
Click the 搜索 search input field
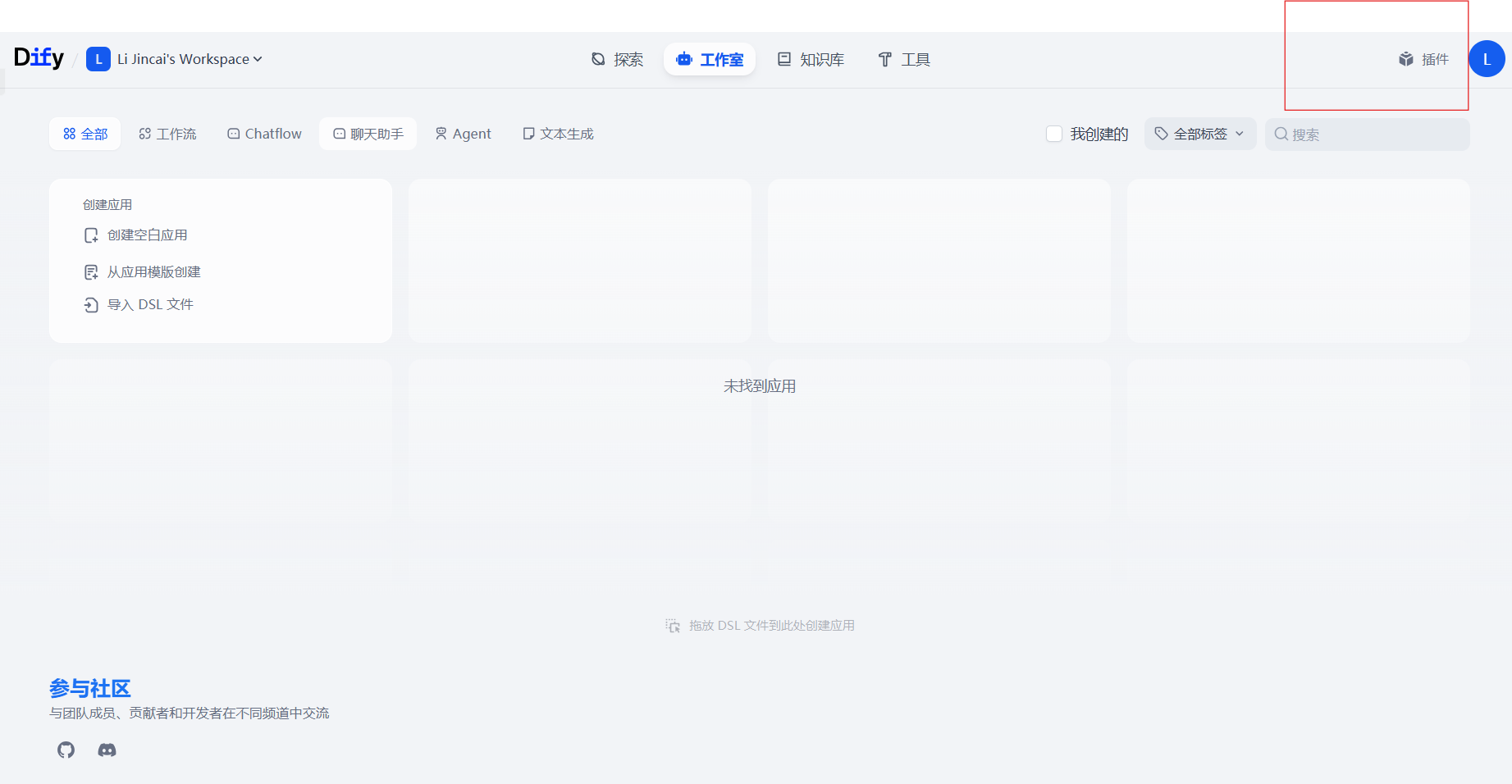[x=1366, y=134]
